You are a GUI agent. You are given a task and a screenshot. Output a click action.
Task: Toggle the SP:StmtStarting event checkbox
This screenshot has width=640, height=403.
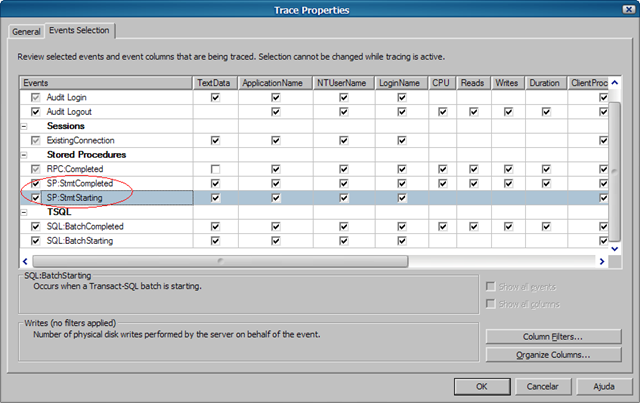37,198
